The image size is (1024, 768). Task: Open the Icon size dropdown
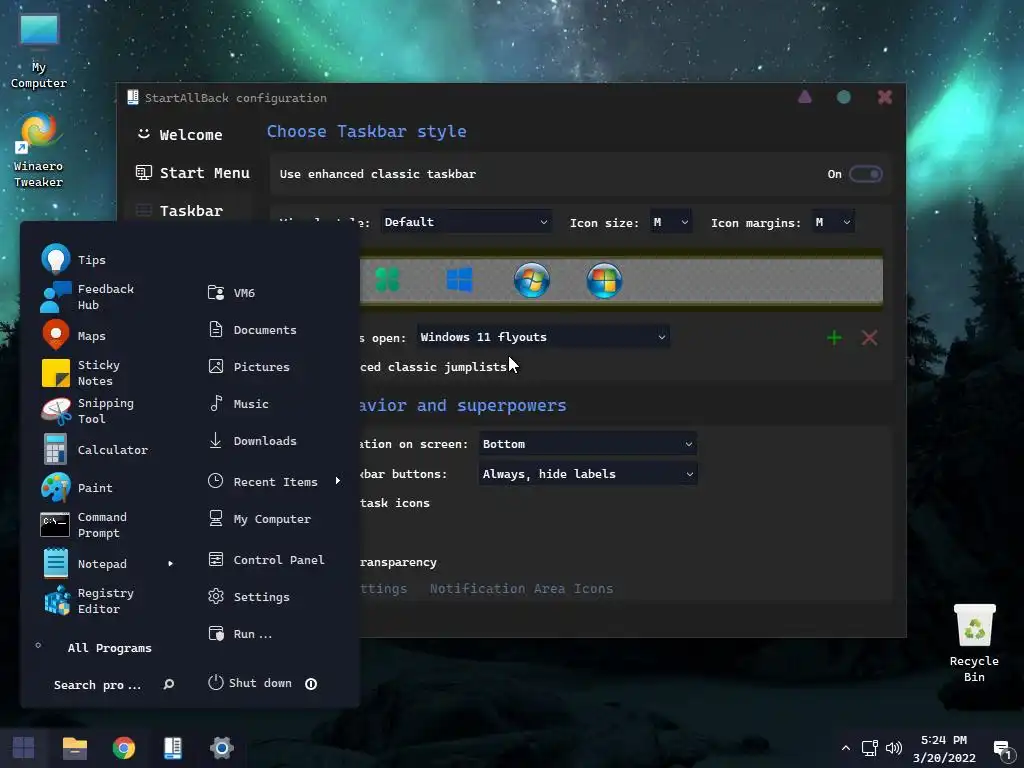tap(671, 222)
